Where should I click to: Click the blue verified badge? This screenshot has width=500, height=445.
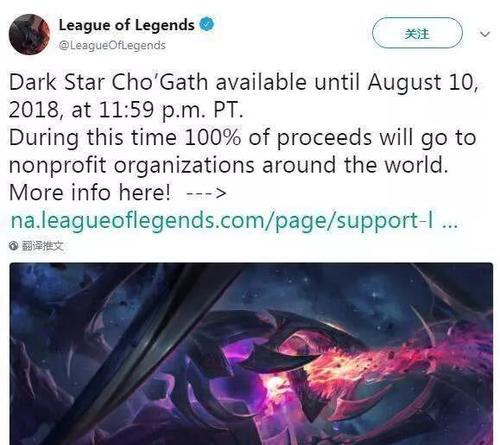(207, 25)
